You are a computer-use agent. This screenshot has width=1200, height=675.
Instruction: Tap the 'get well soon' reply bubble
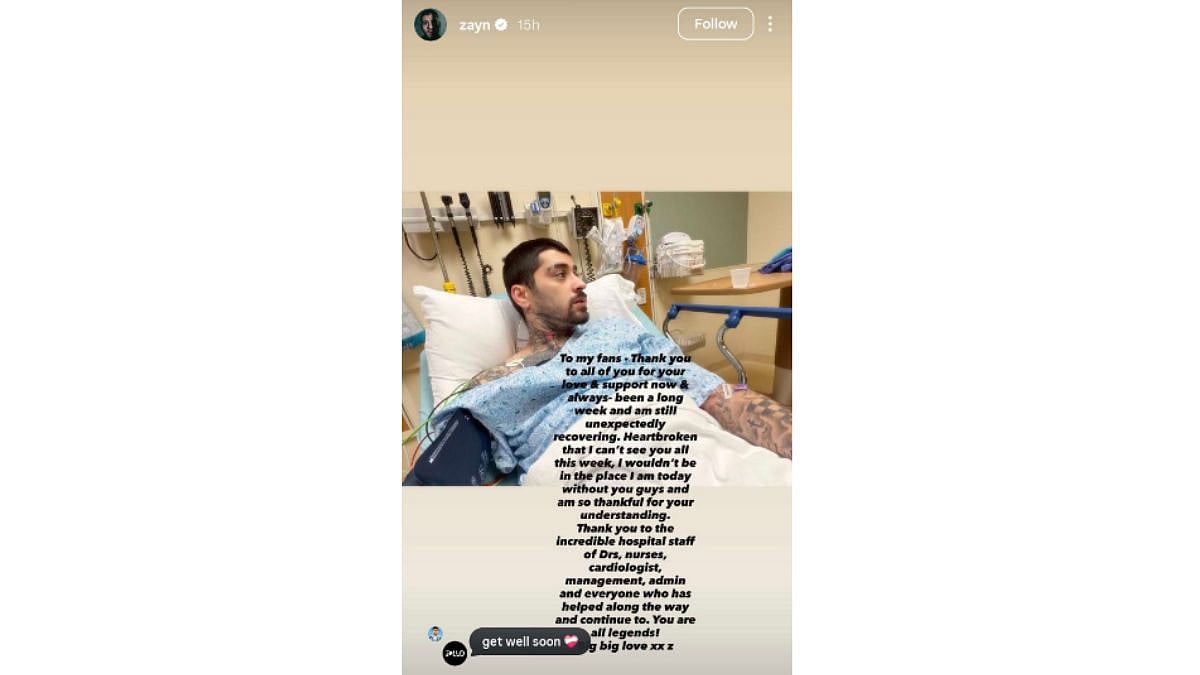coord(530,642)
